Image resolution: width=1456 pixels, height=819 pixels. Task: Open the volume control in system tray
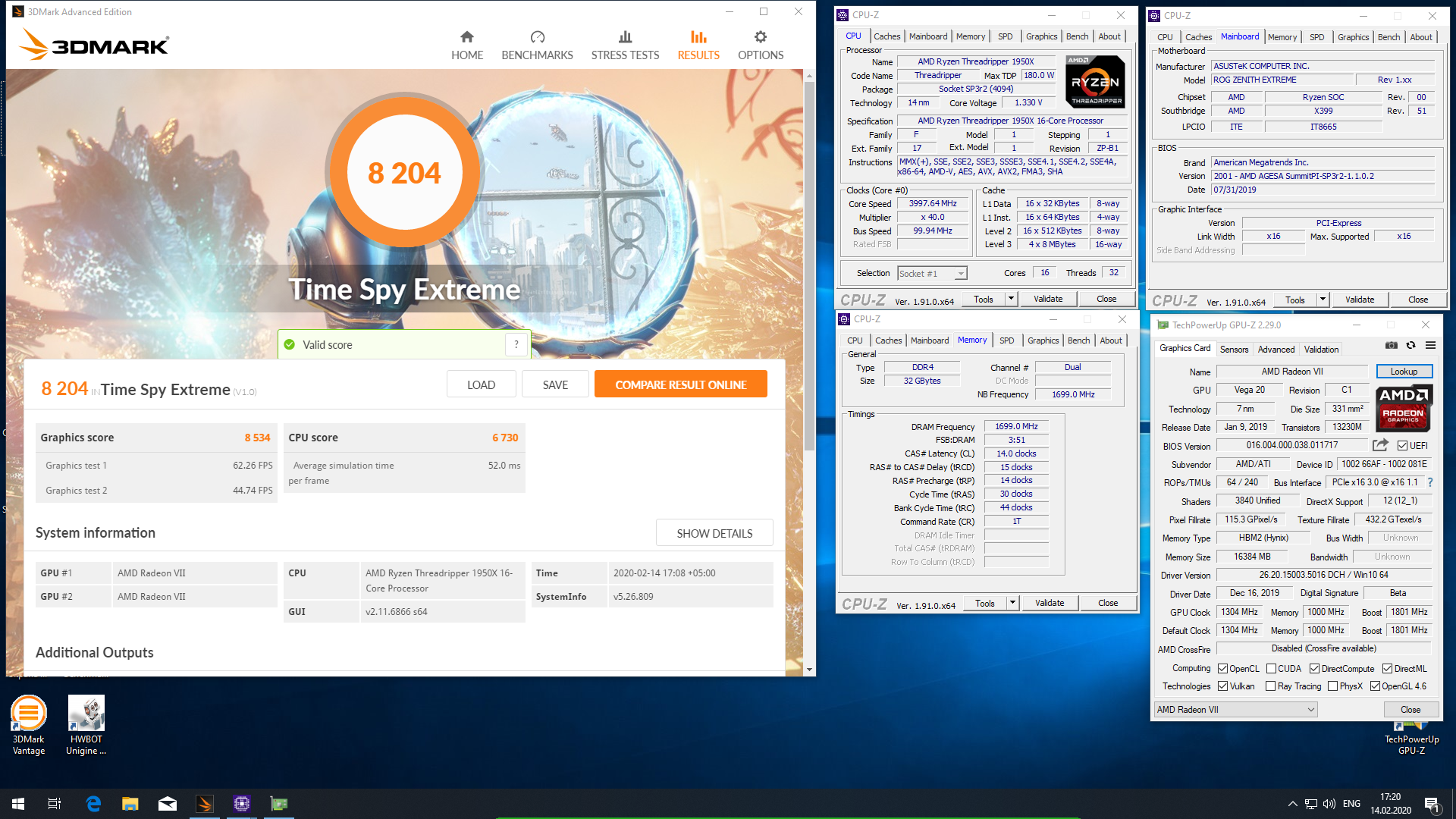click(x=1329, y=804)
